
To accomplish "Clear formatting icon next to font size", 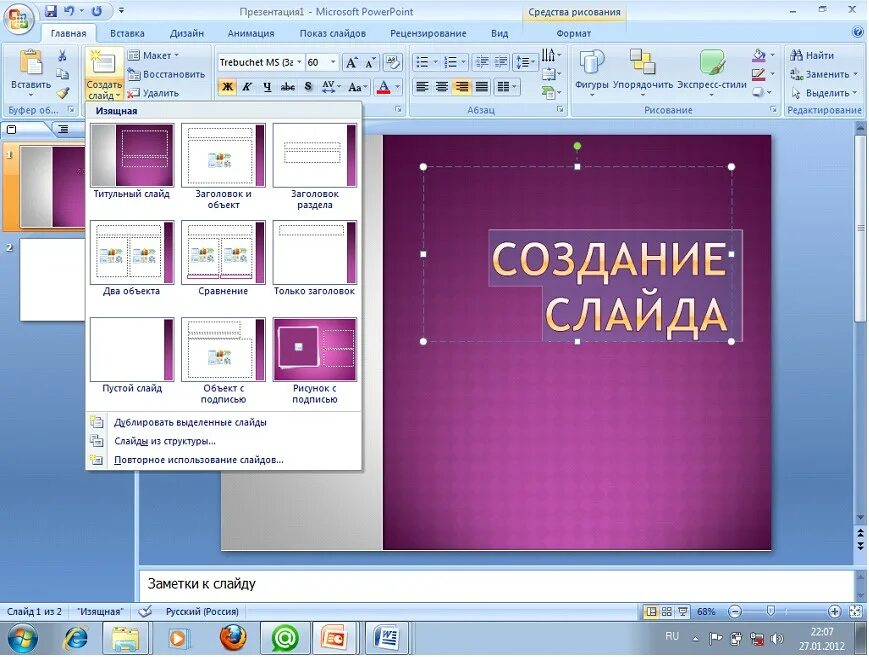I will (392, 62).
